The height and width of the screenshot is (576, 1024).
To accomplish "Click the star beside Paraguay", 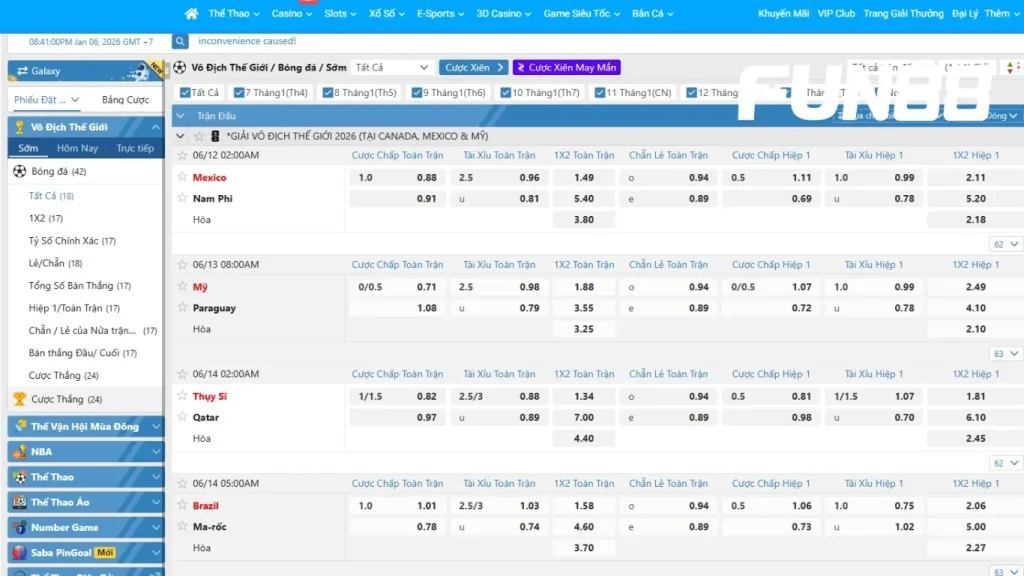I will coord(182,308).
